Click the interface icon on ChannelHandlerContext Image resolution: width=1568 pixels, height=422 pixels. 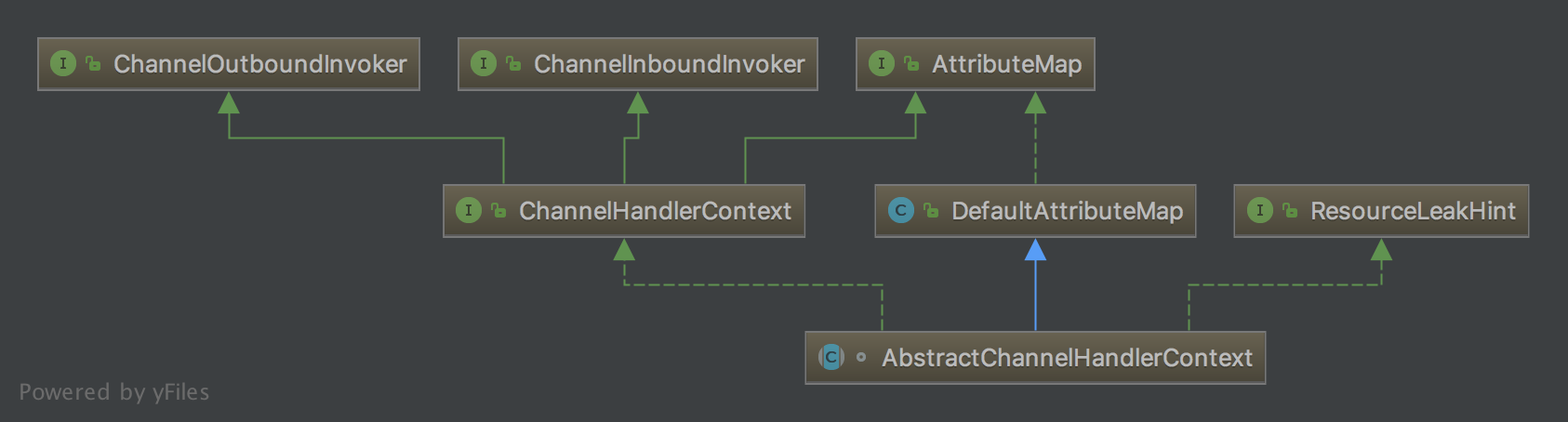[468, 210]
